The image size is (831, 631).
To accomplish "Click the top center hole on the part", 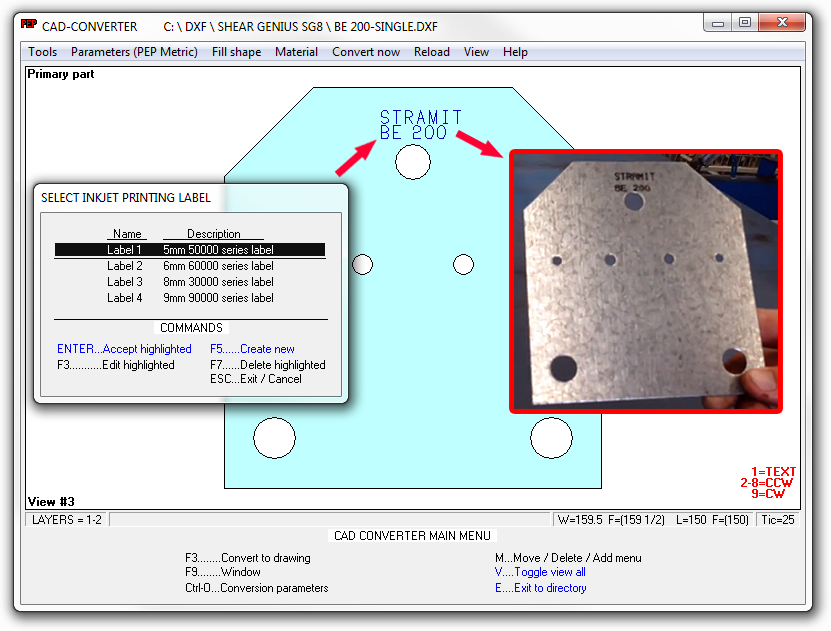I will 413,162.
